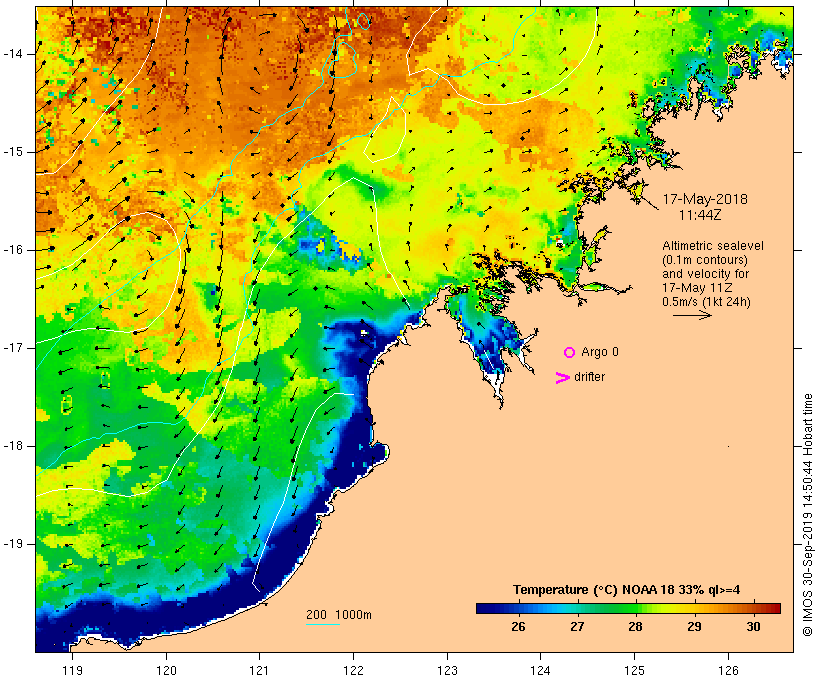Image resolution: width=820 pixels, height=680 pixels.
Task: Click the temperature colorbar
Action: [x=628, y=608]
